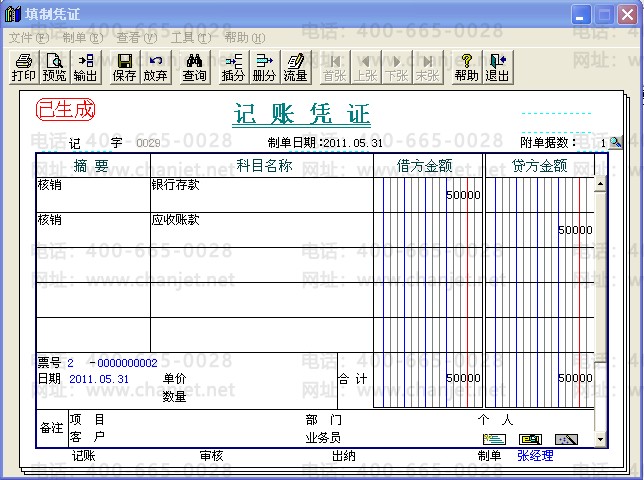The image size is (644, 480).
Task: Open the 文件 menu
Action: click(28, 37)
